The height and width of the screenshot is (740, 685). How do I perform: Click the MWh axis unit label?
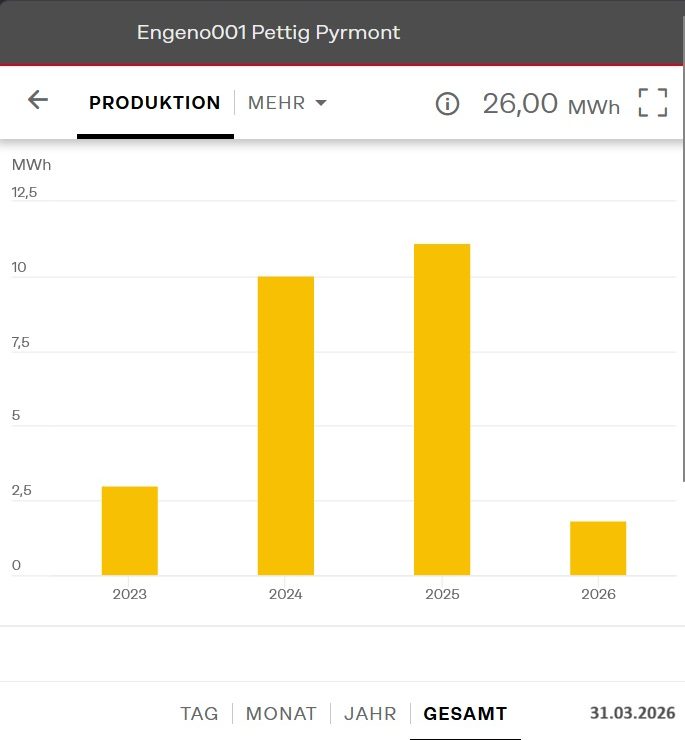pyautogui.click(x=31, y=165)
